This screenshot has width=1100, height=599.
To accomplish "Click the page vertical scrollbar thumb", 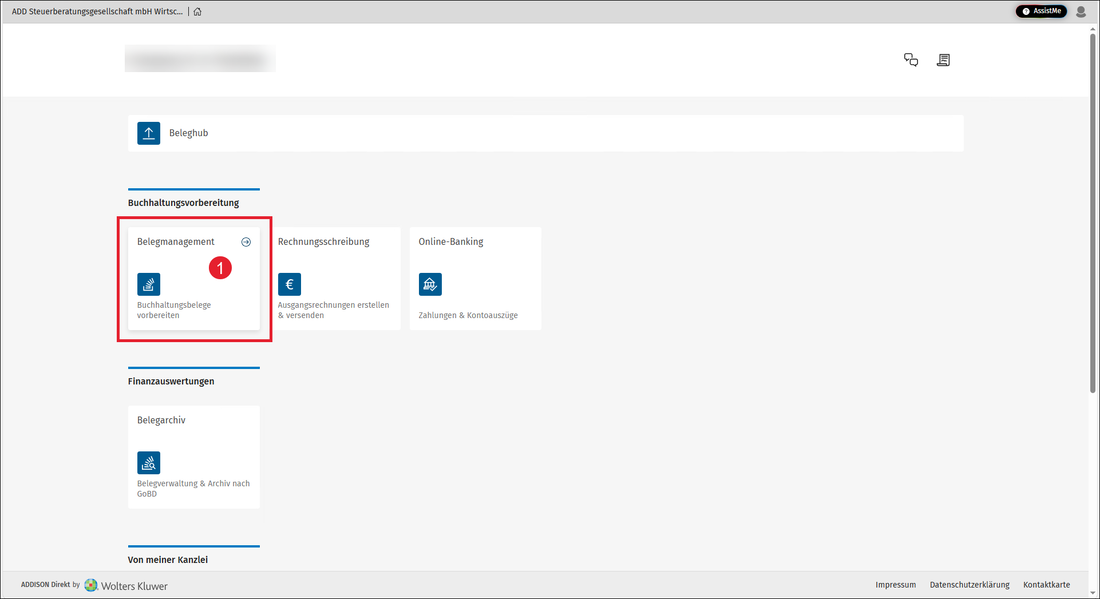I will (x=1093, y=212).
